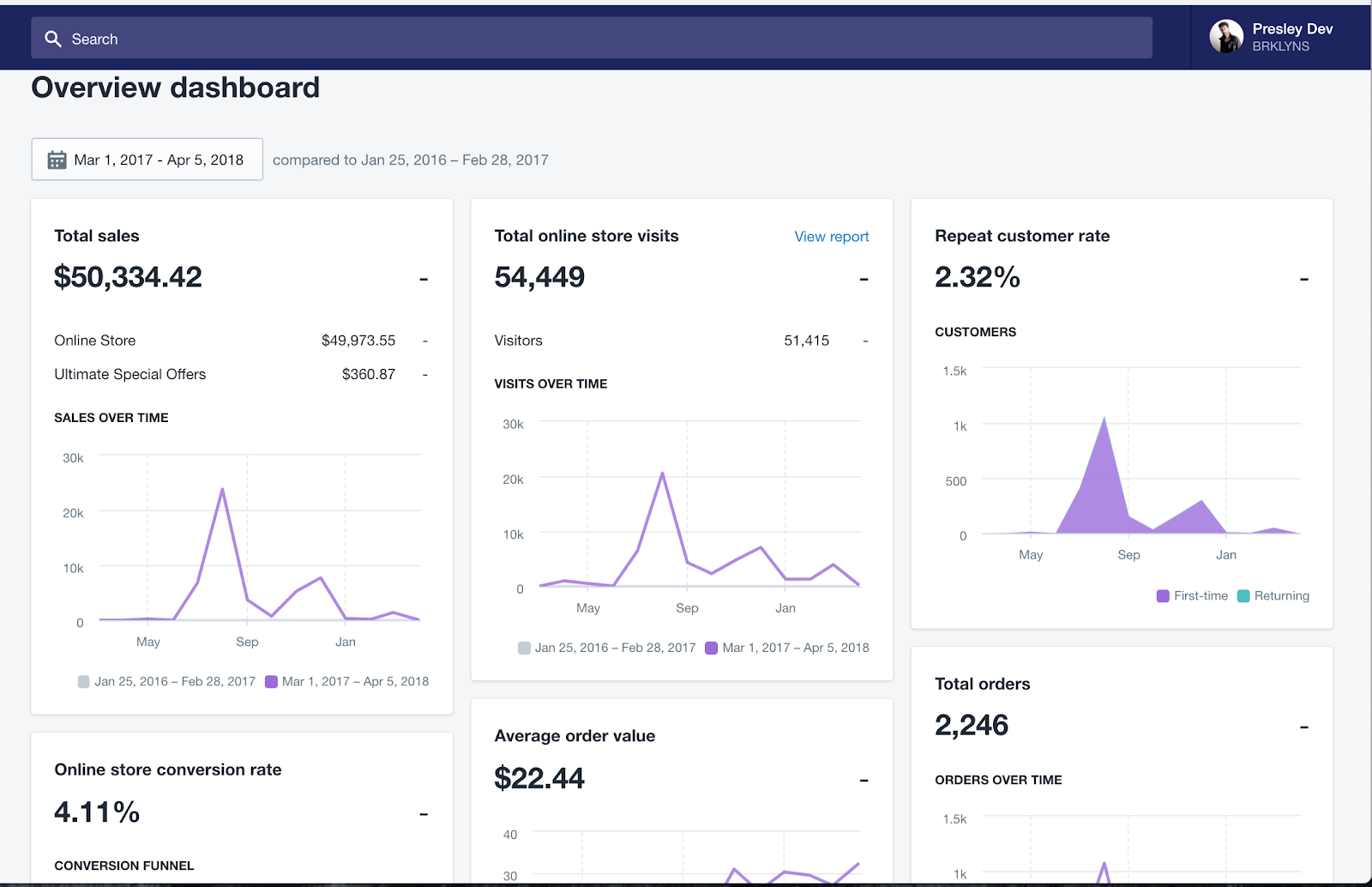Click the Total orders card title
Viewport: 1372px width, 887px height.
(983, 684)
